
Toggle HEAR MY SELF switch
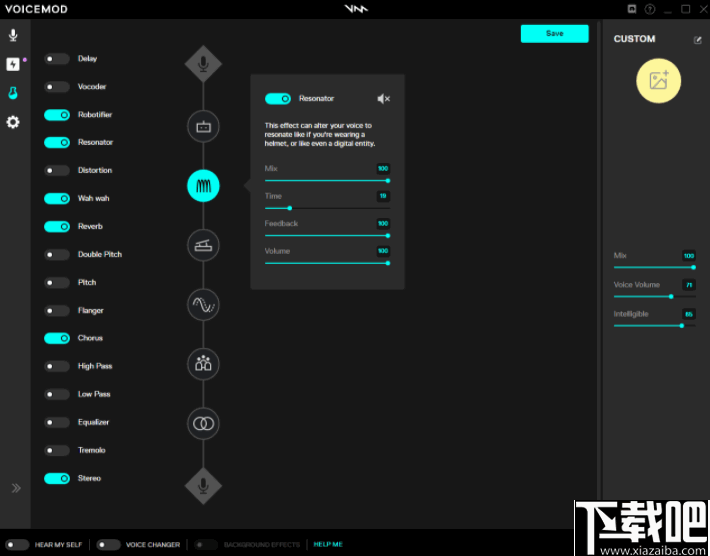click(17, 545)
